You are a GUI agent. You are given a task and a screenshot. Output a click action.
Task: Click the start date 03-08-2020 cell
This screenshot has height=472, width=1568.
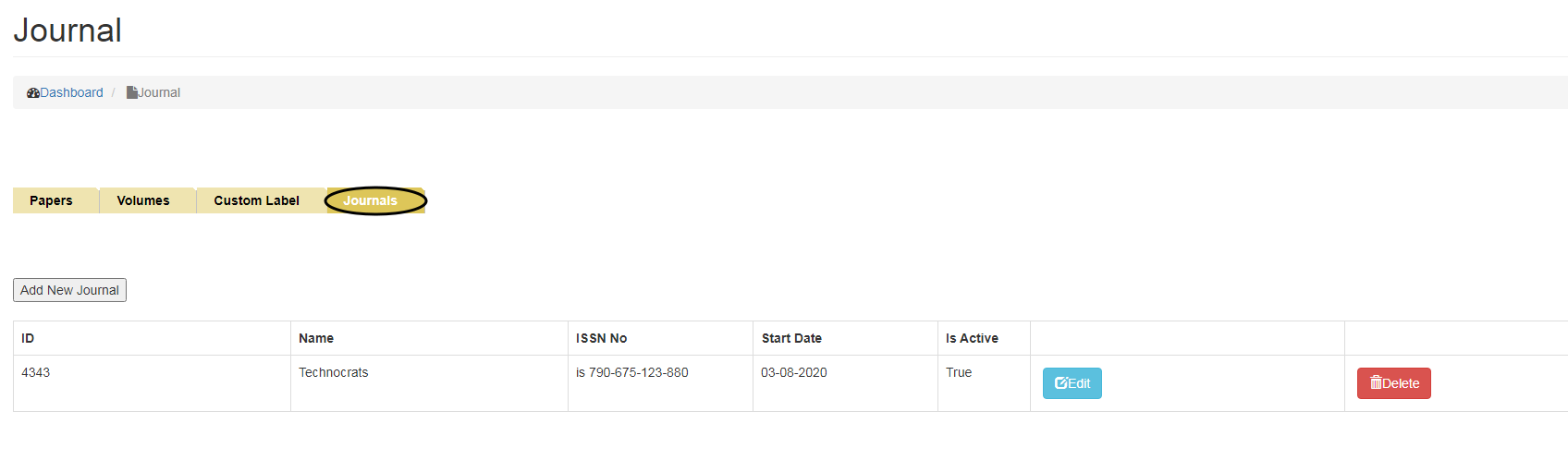click(794, 372)
